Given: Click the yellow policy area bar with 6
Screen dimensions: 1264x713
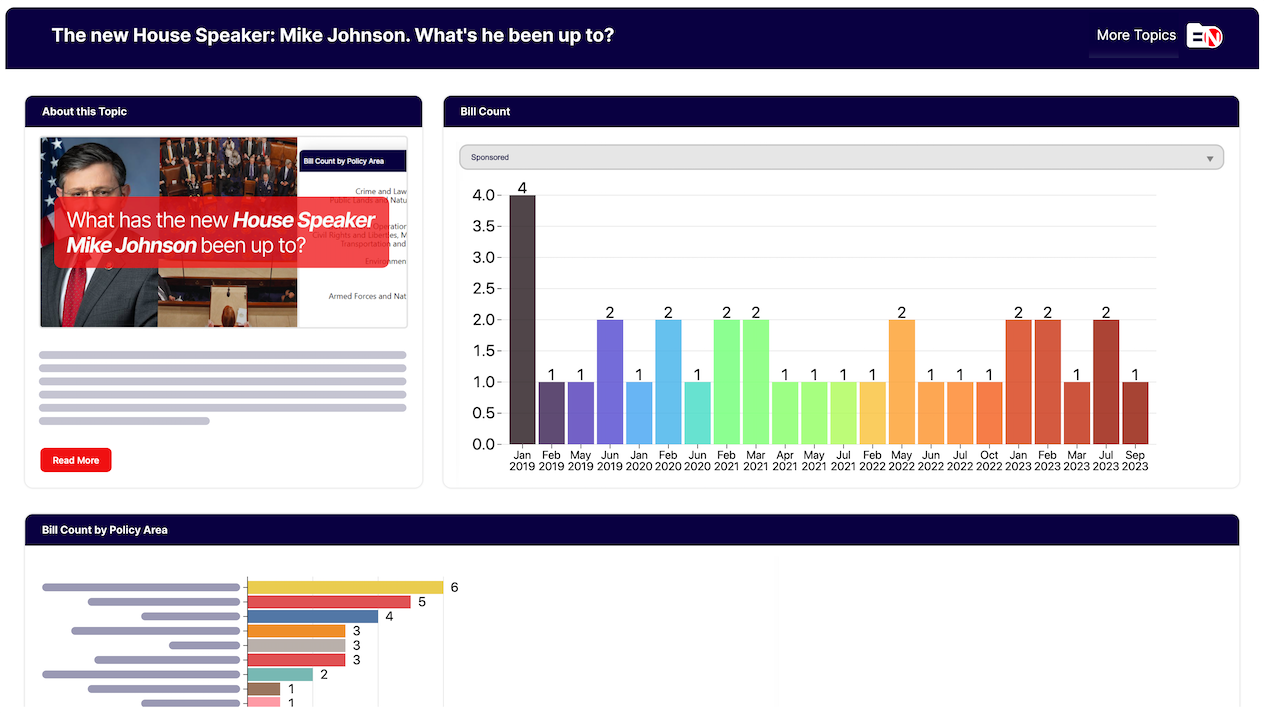Looking at the screenshot, I should coord(345,587).
